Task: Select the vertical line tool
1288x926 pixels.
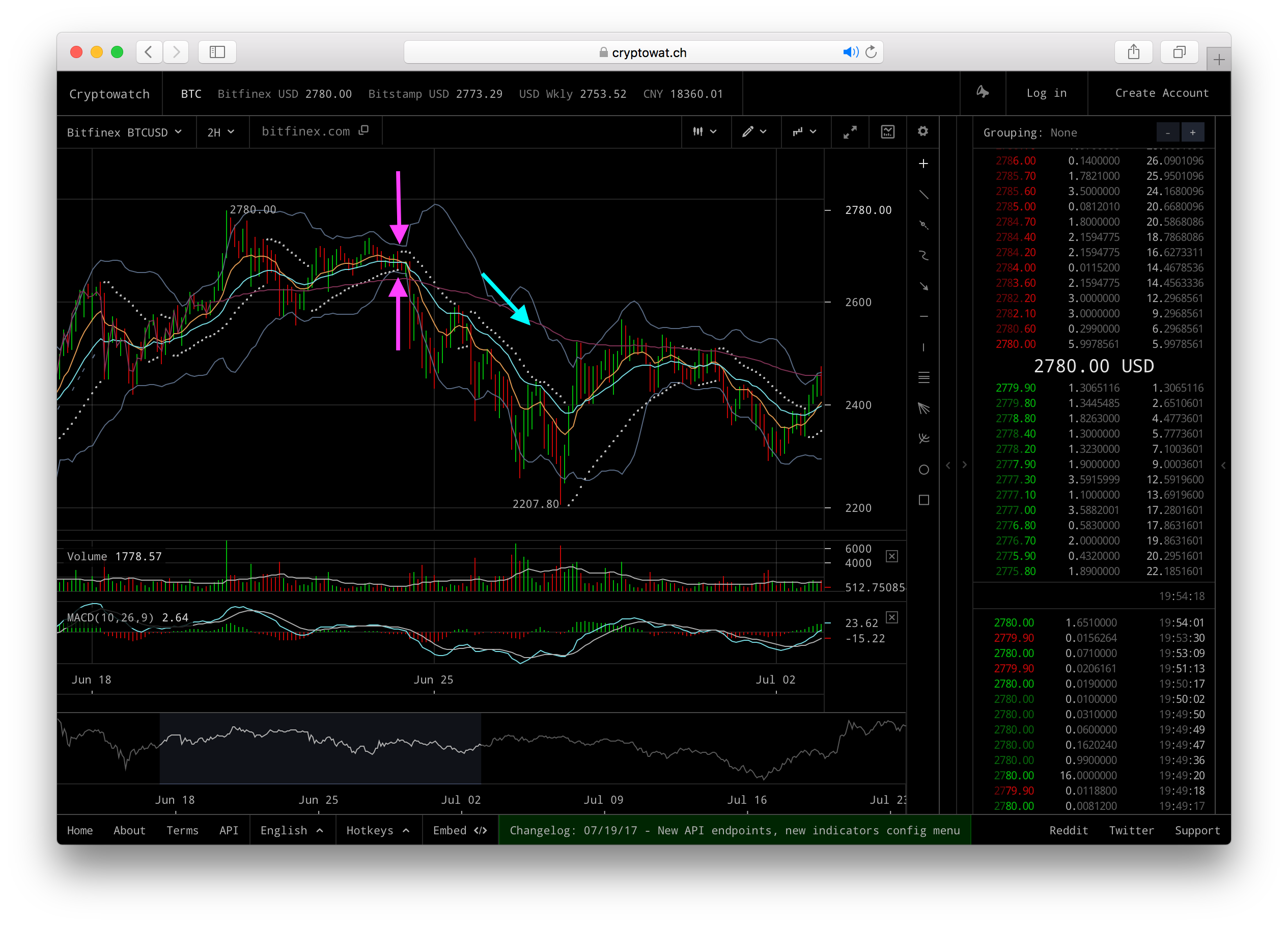Action: 923,347
